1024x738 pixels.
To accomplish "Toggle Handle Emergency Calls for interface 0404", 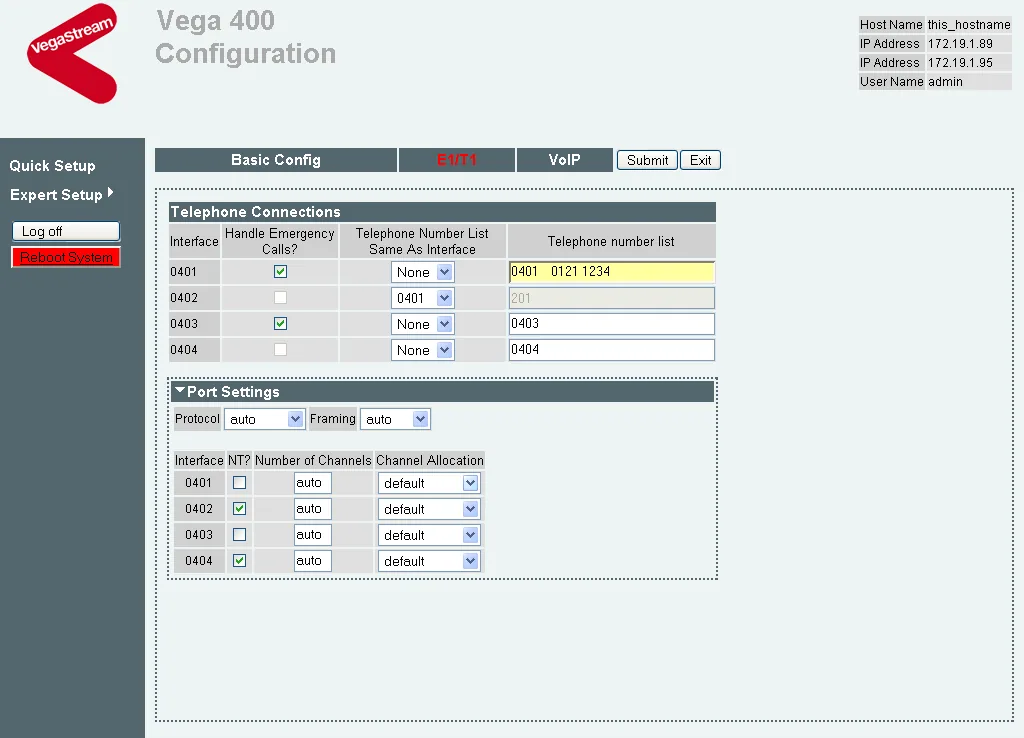I will tap(280, 350).
